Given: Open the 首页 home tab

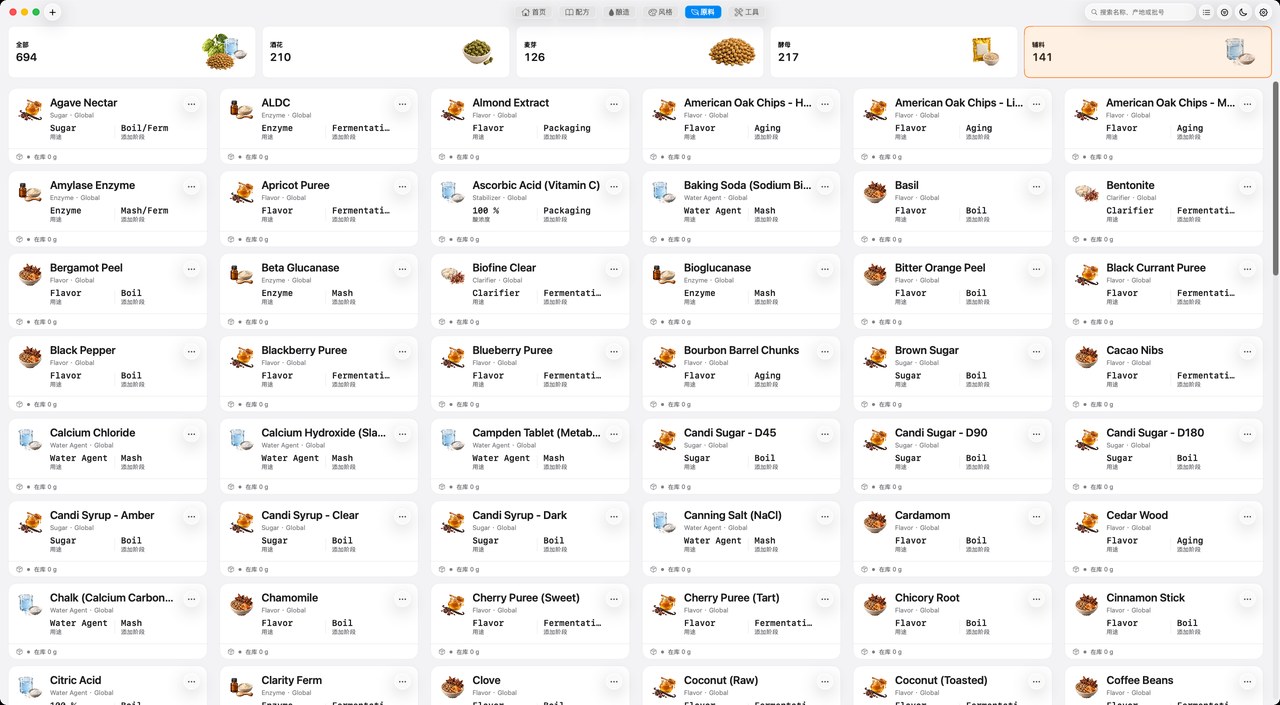Looking at the screenshot, I should tap(534, 12).
